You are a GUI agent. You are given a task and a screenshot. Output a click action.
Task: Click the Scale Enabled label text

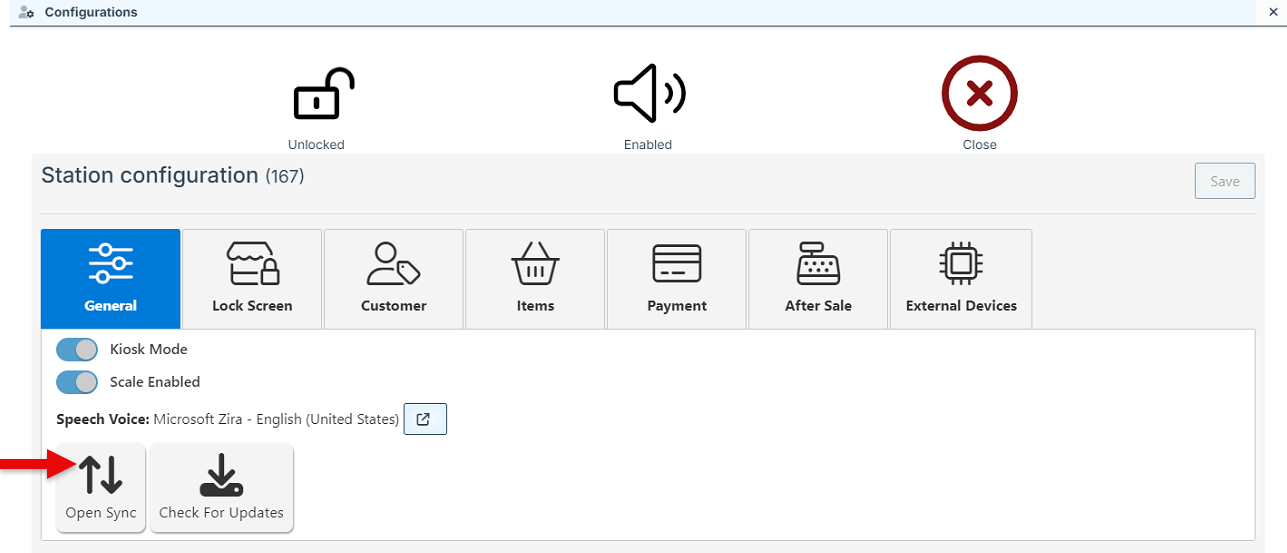tap(155, 382)
